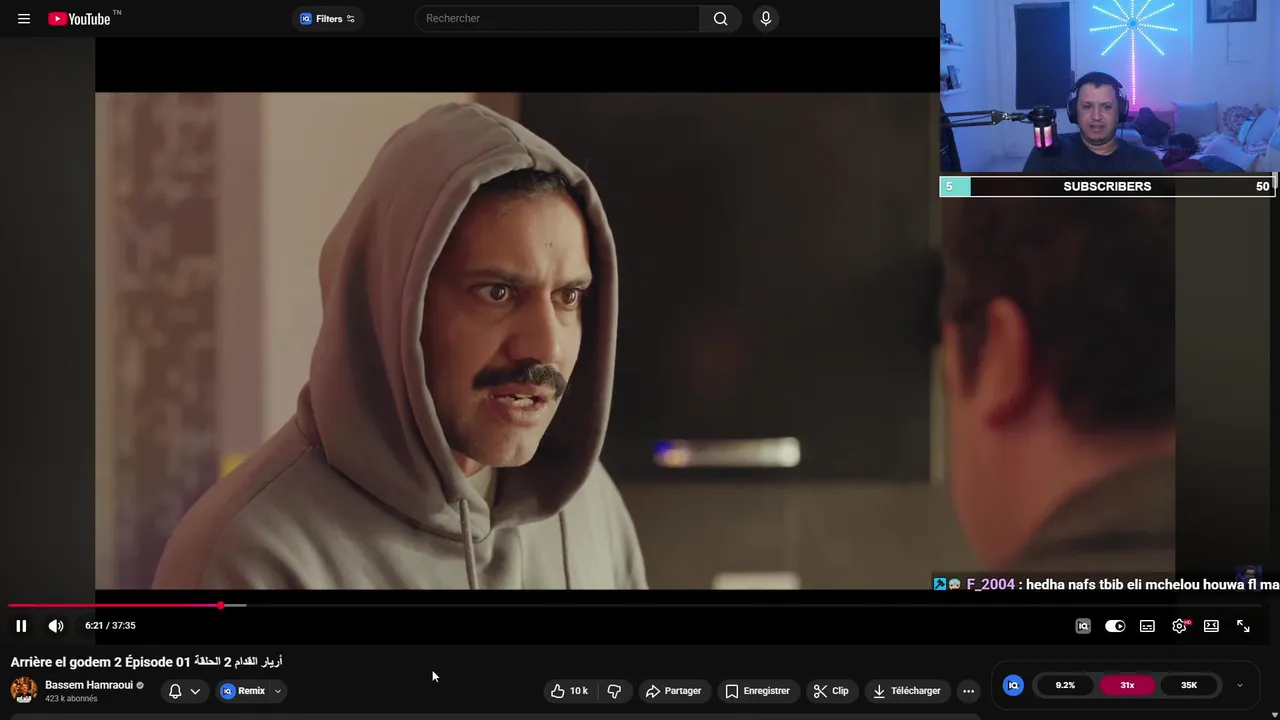Click Enregistrer to save video
Screen dimensions: 1280x720
pos(758,691)
